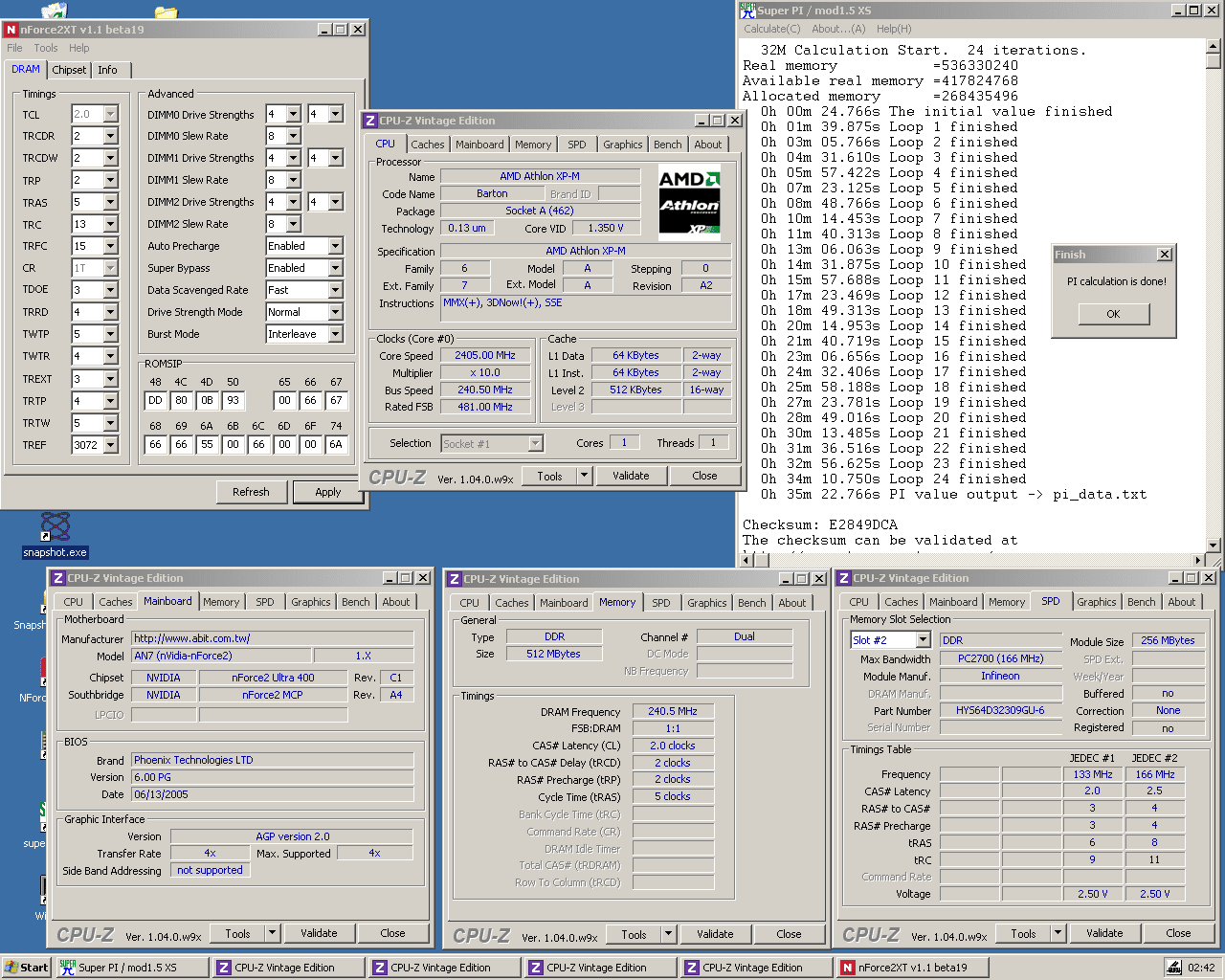Image resolution: width=1225 pixels, height=980 pixels.
Task: Click the DRAM Frequency value "240.5 MHz"
Action: 673,711
